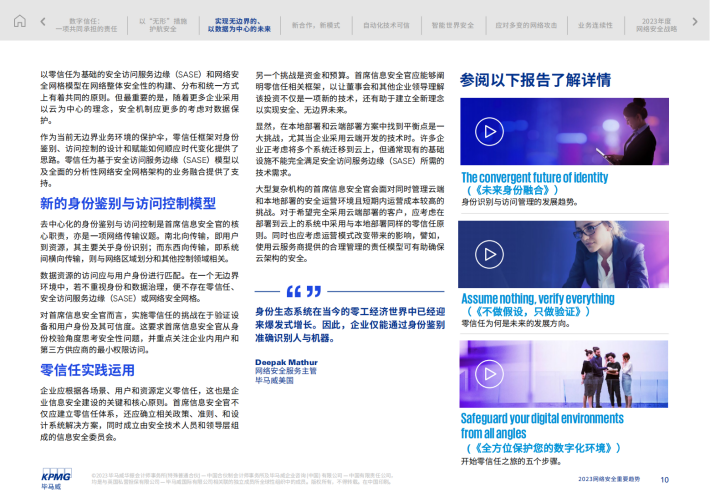
Task: Open the 数字信任 navigation tab
Action: (91, 24)
